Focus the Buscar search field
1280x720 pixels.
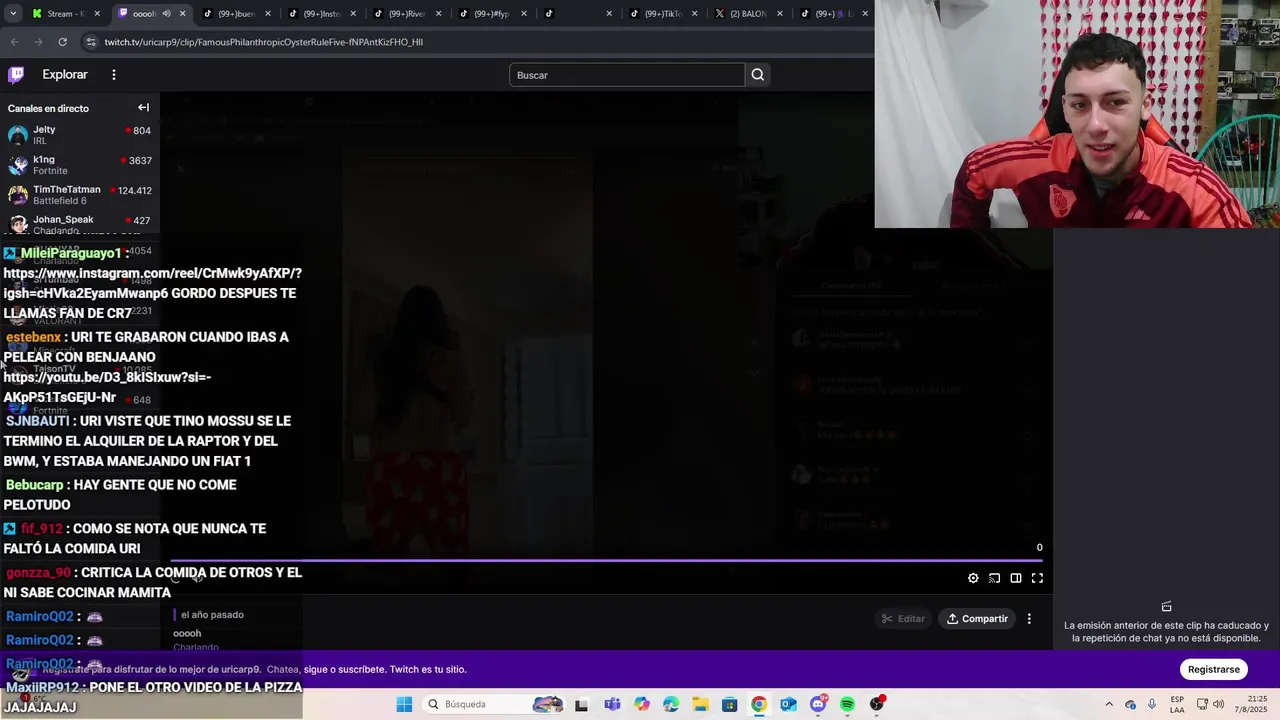[x=627, y=75]
